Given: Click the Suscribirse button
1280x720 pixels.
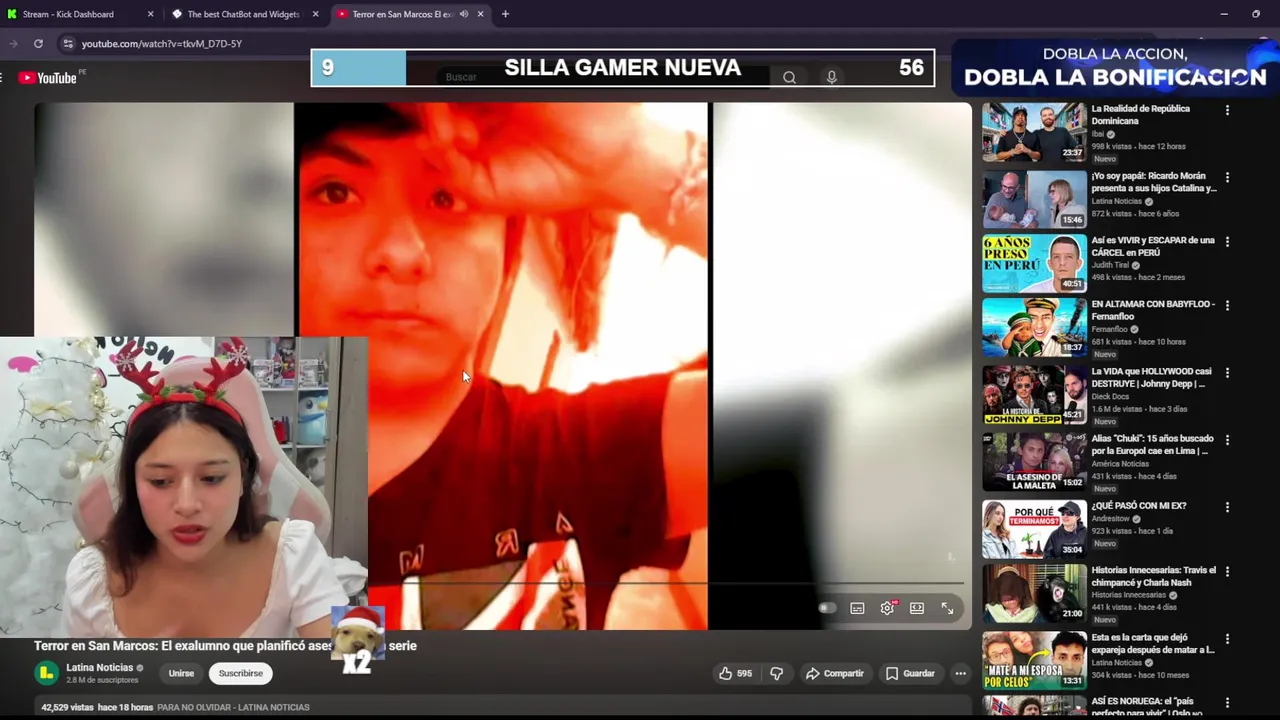Looking at the screenshot, I should [x=241, y=673].
